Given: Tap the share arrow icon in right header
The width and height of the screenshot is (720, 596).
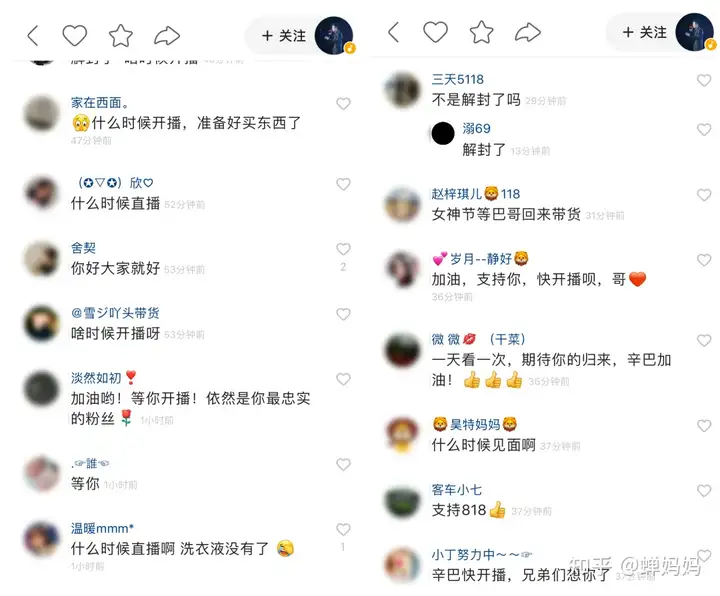Looking at the screenshot, I should pos(528,32).
